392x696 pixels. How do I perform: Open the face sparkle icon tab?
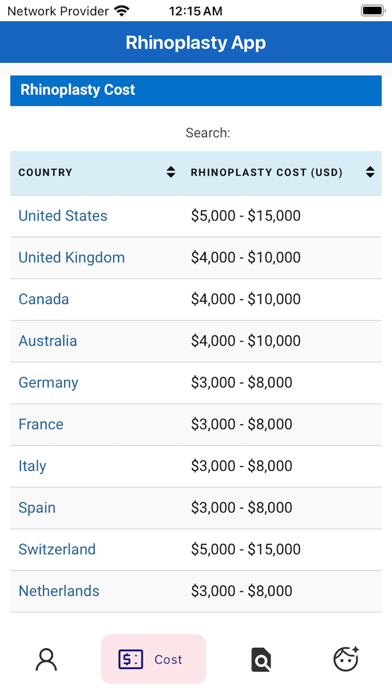(x=346, y=659)
